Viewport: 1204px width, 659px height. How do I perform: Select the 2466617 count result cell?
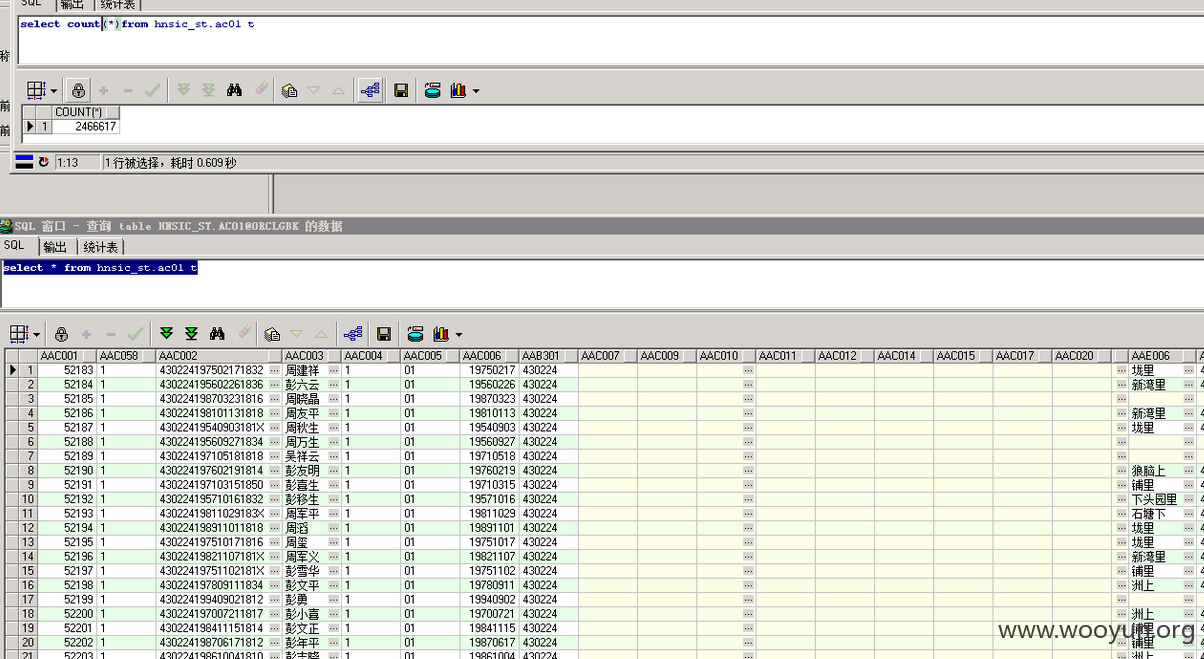click(x=86, y=127)
